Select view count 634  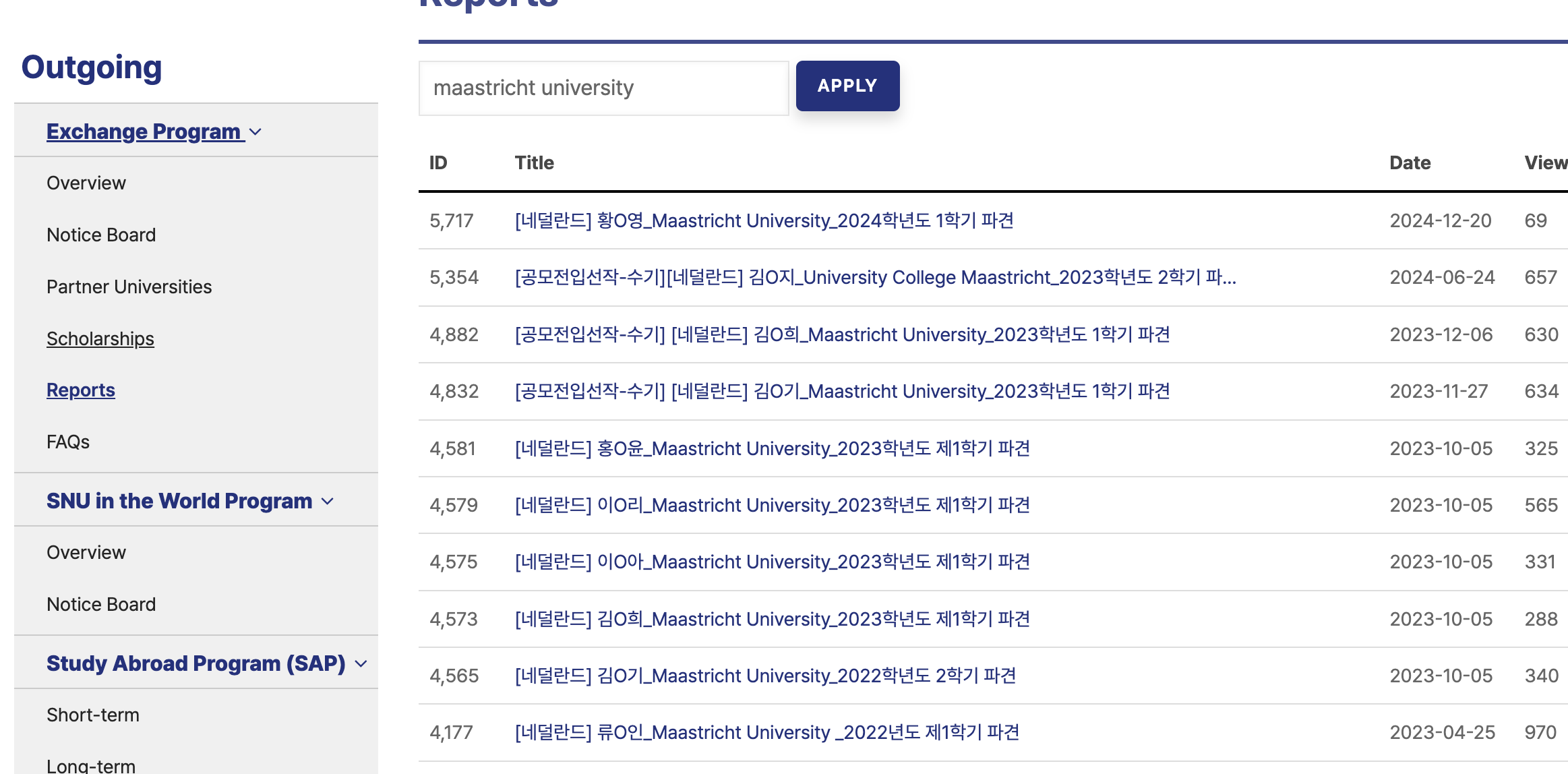point(1542,392)
